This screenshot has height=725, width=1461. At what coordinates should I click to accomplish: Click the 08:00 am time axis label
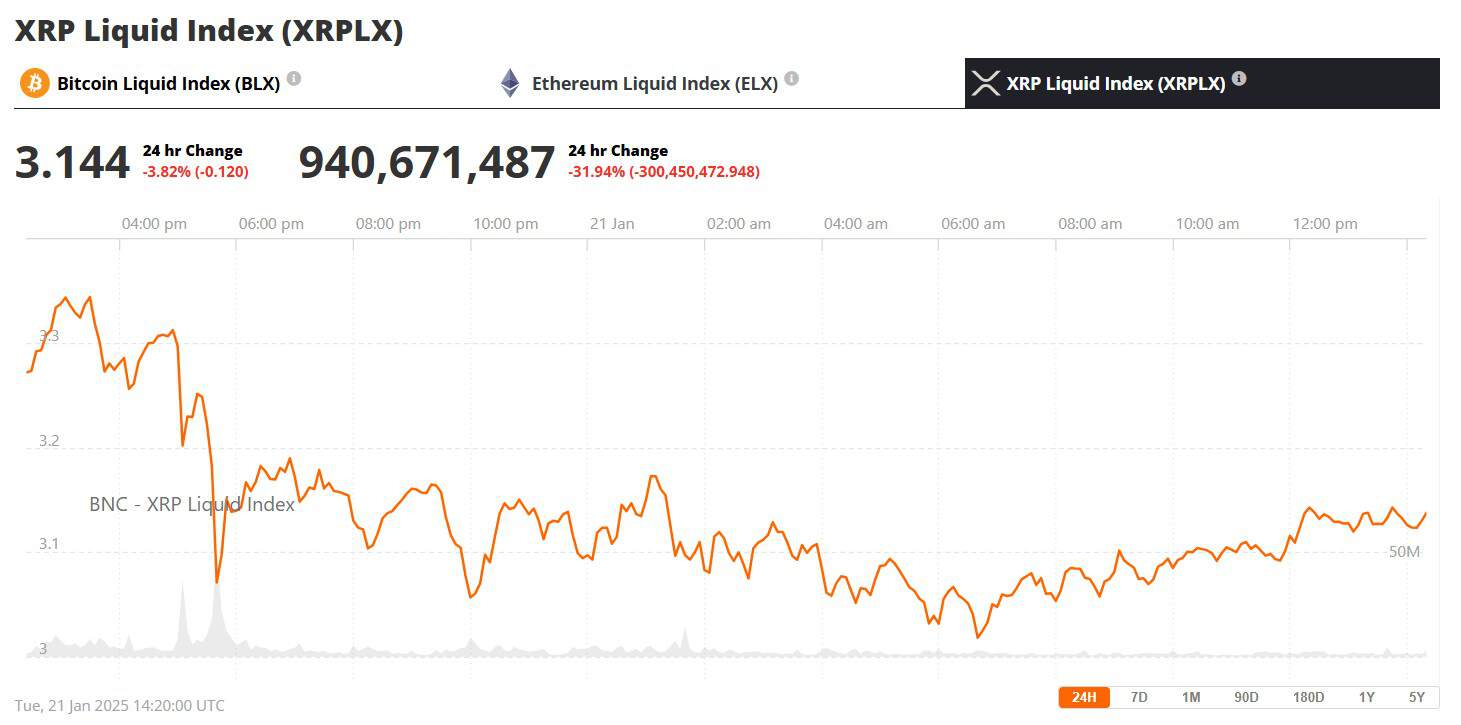tap(1090, 224)
